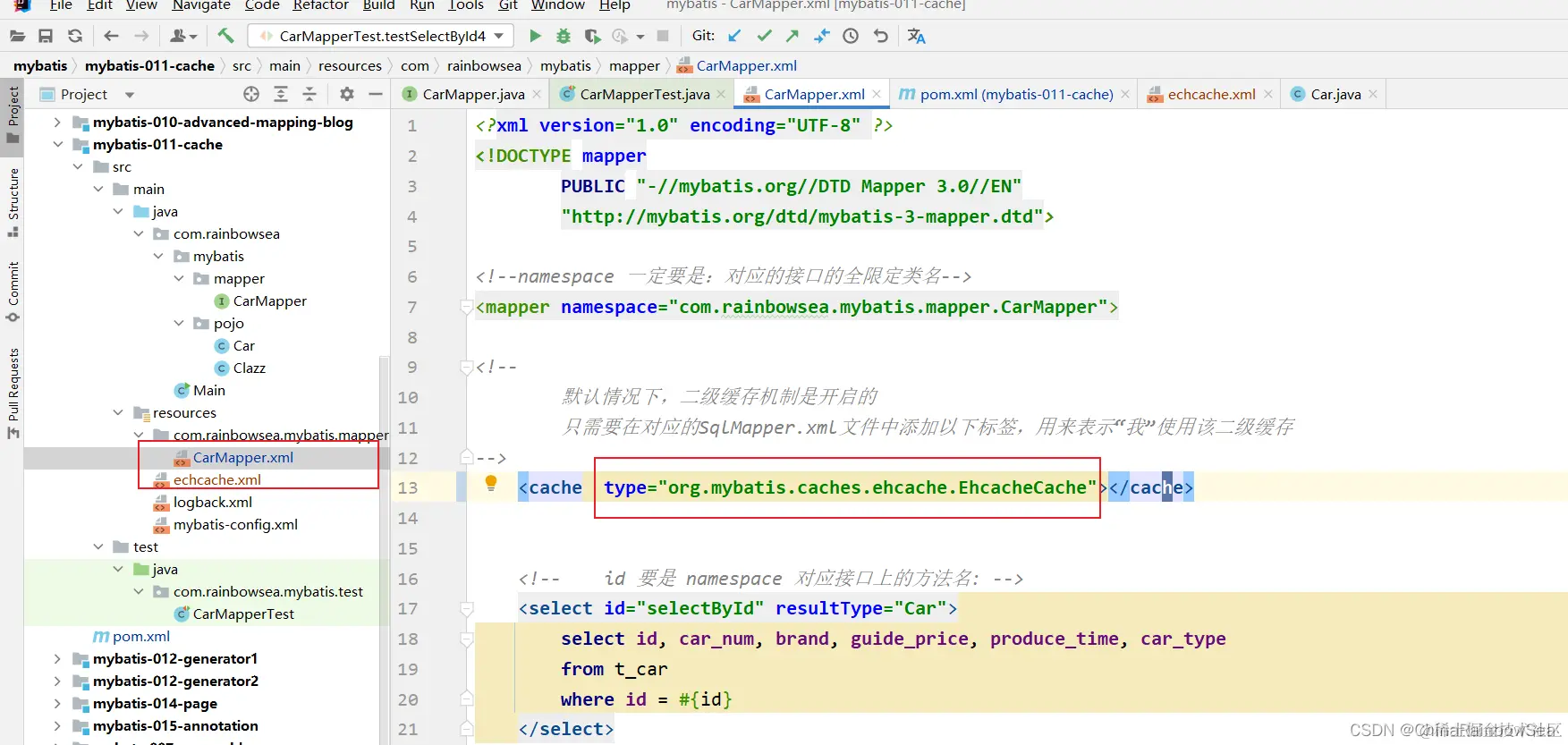Click the yellow light bulb on line 13
The height and width of the screenshot is (745, 1568).
[490, 484]
